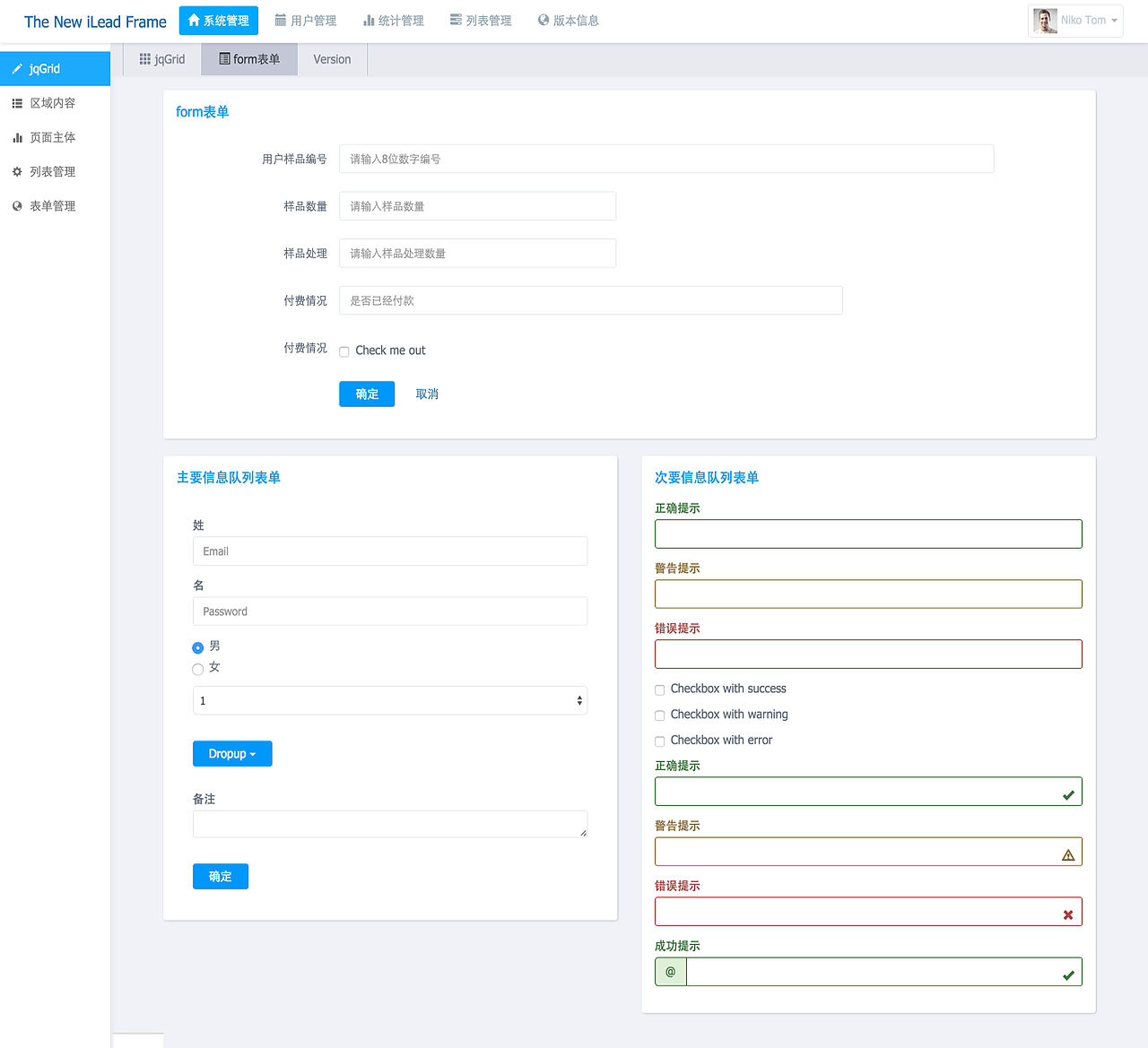Click The New iLead Frame logo
The height and width of the screenshot is (1048, 1148).
95,22
